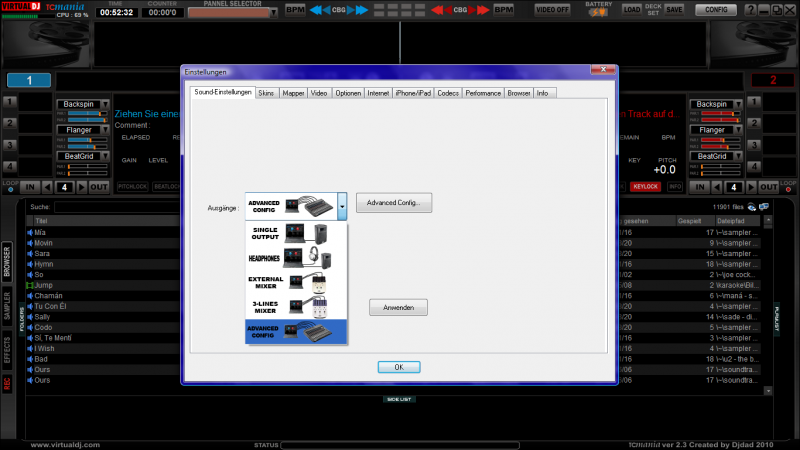Click left deck loop IN button

coord(30,187)
